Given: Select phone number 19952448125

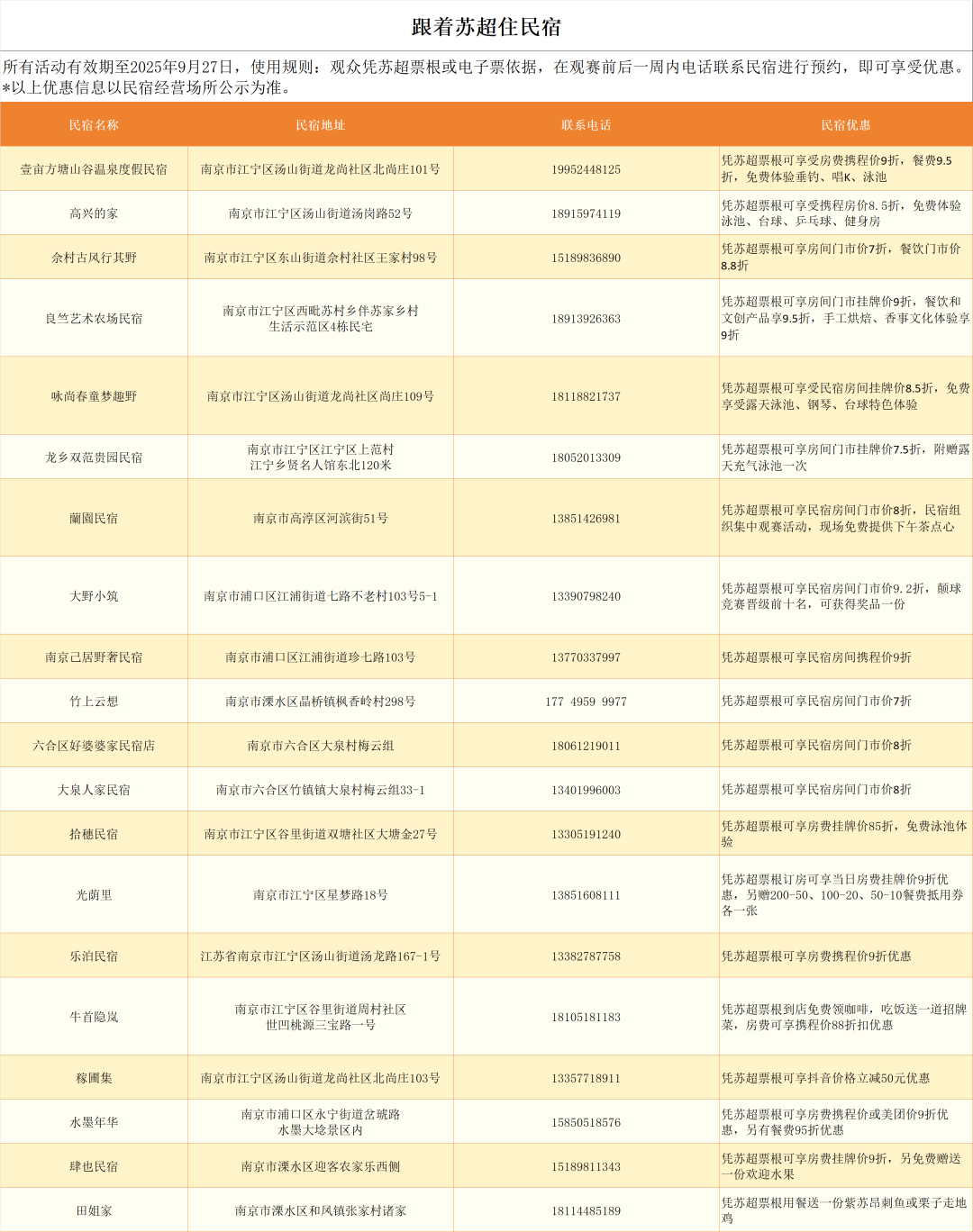Looking at the screenshot, I should tap(586, 169).
